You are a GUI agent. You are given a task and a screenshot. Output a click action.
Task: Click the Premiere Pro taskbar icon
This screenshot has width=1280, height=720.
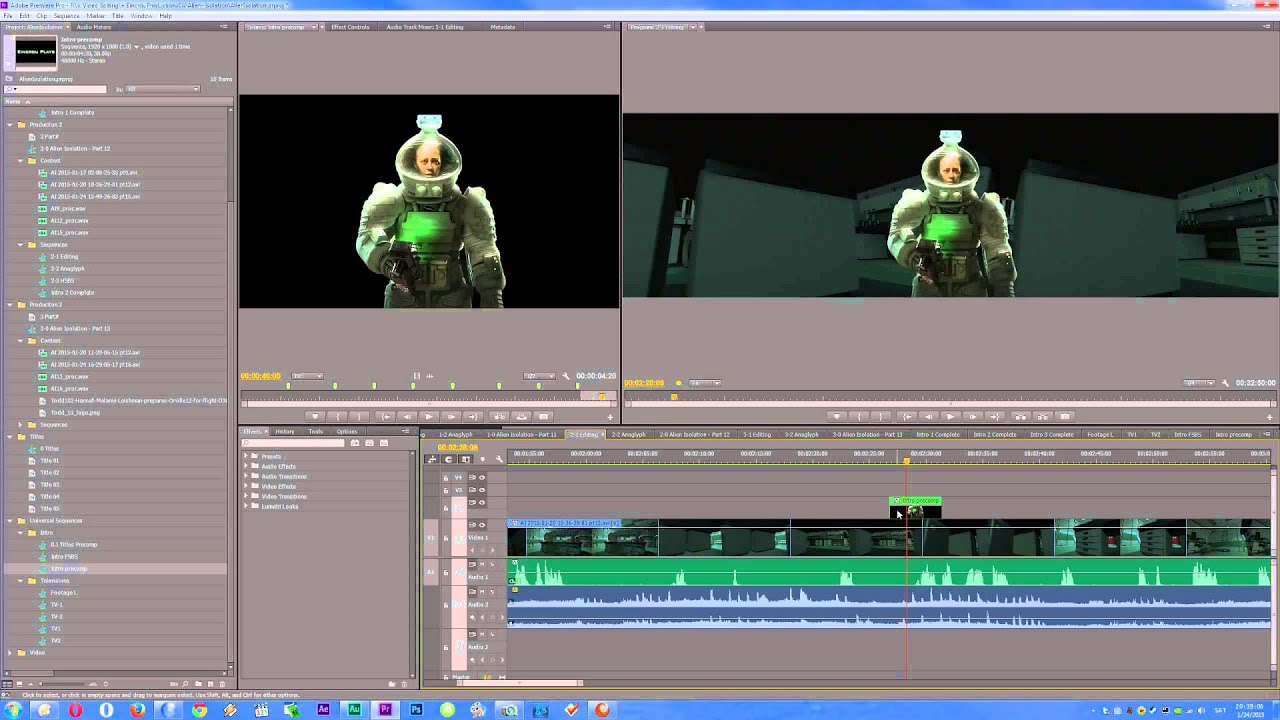(385, 710)
